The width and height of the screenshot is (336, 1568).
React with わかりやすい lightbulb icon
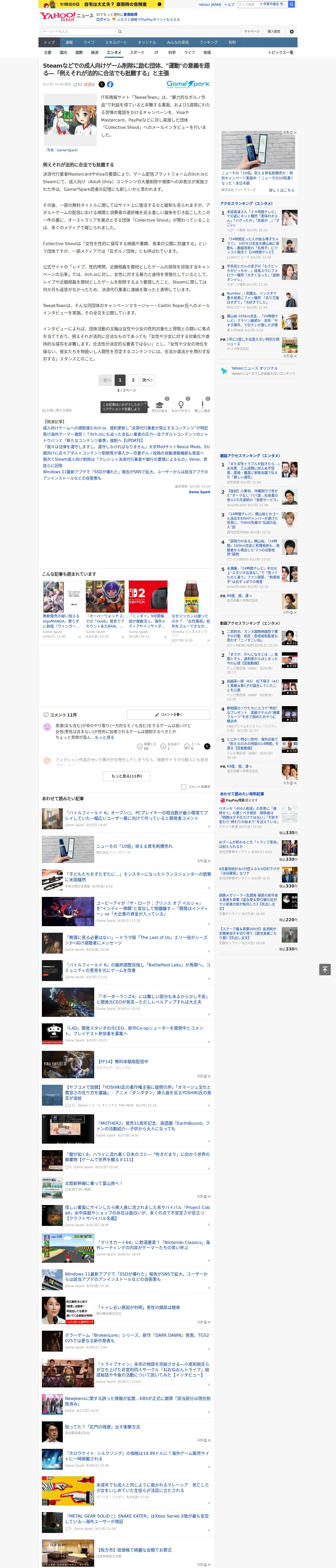click(x=181, y=405)
